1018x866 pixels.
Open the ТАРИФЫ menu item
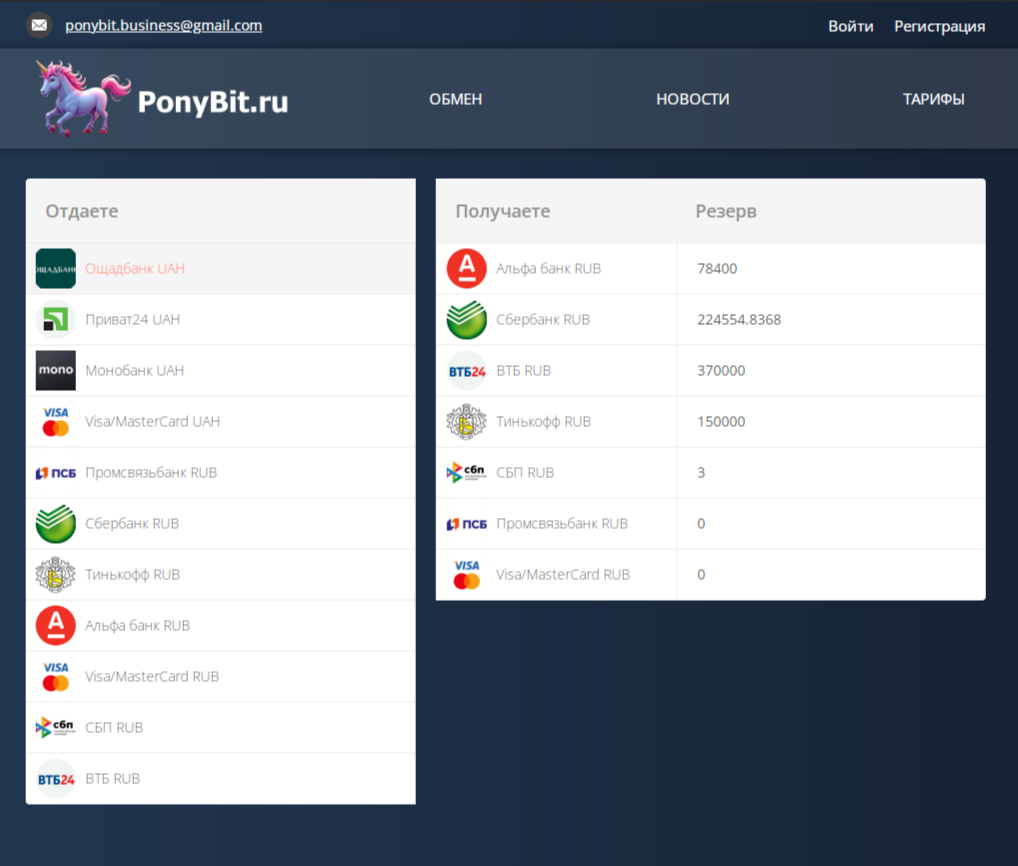[x=934, y=99]
